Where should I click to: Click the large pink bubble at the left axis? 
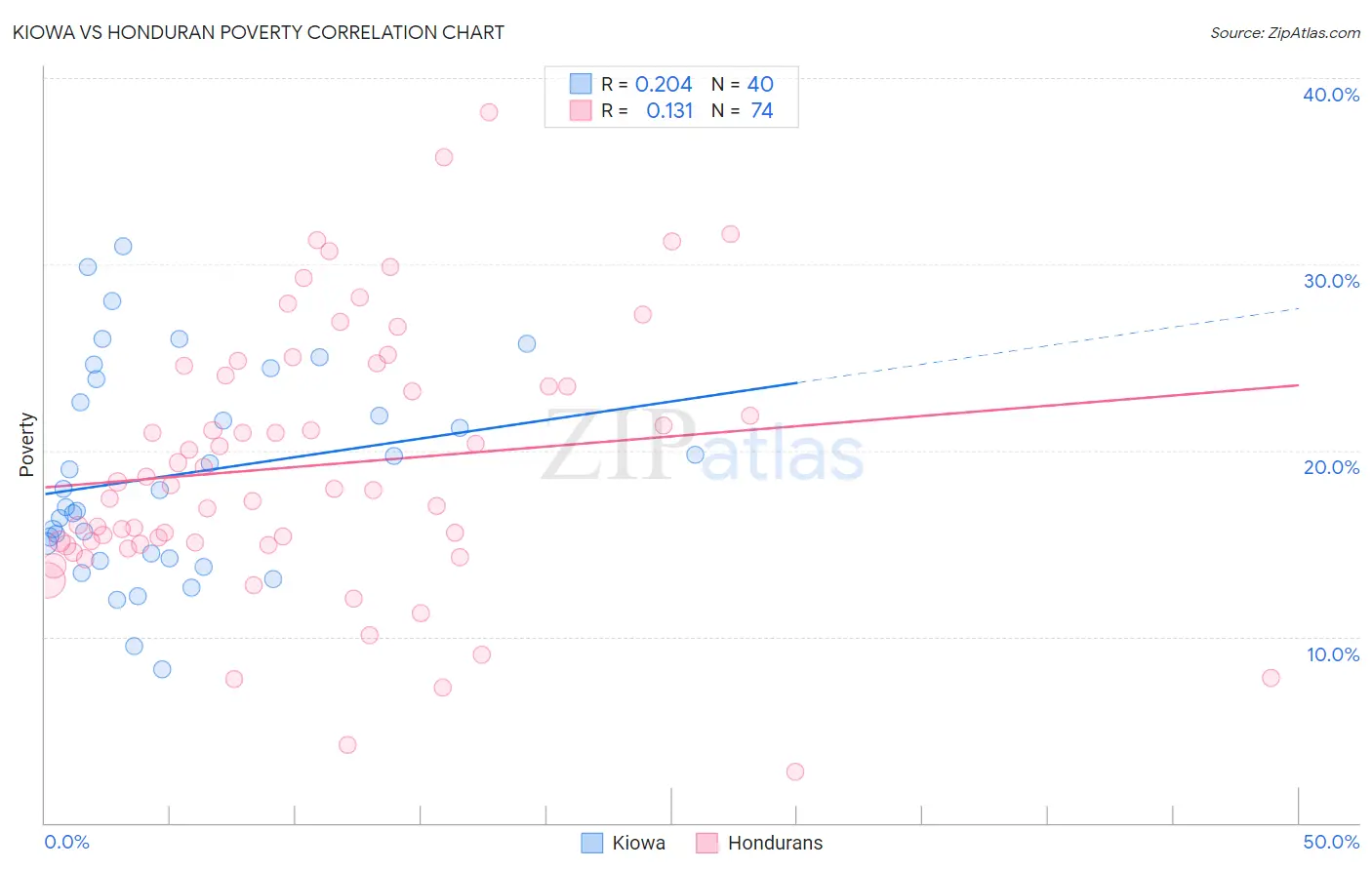(x=47, y=581)
